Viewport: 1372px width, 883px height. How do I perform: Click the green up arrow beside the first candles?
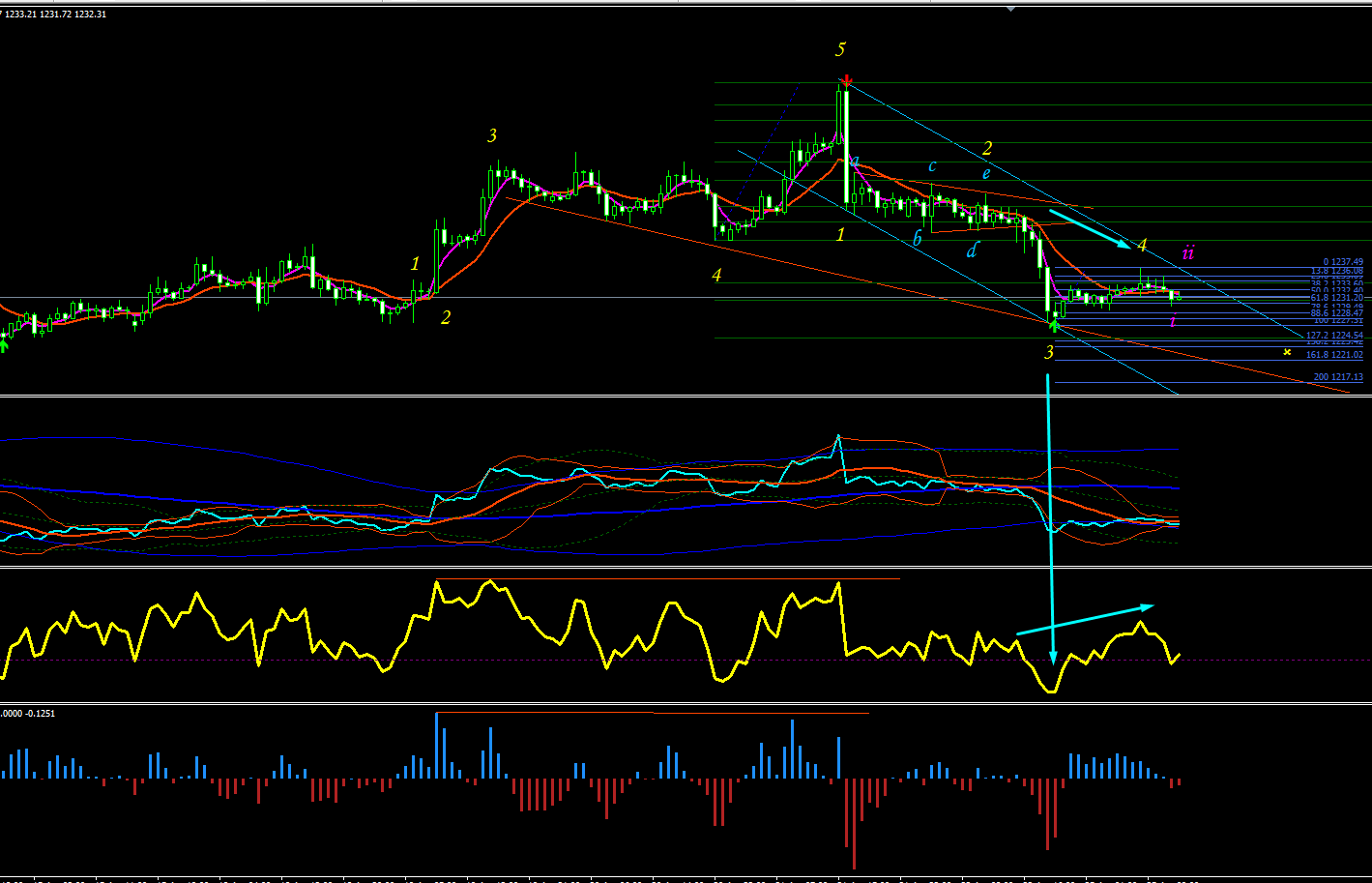click(3, 345)
